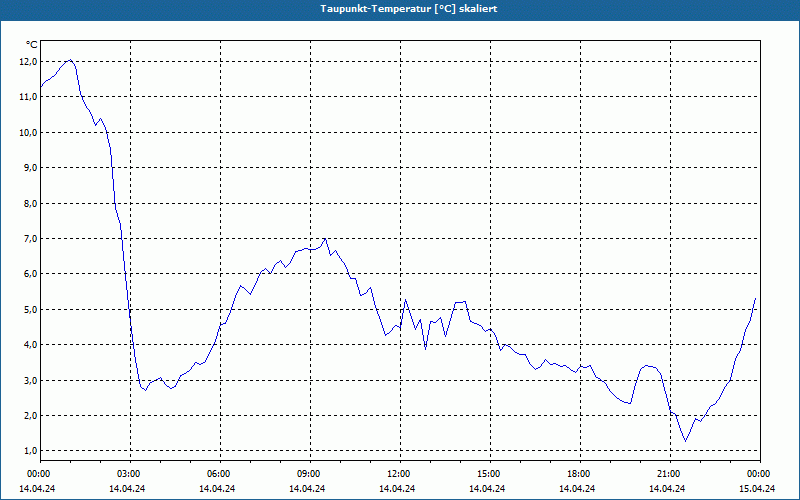The width and height of the screenshot is (800, 500).
Task: Select the 14.04.24 date under 12:00
Action: point(397,488)
